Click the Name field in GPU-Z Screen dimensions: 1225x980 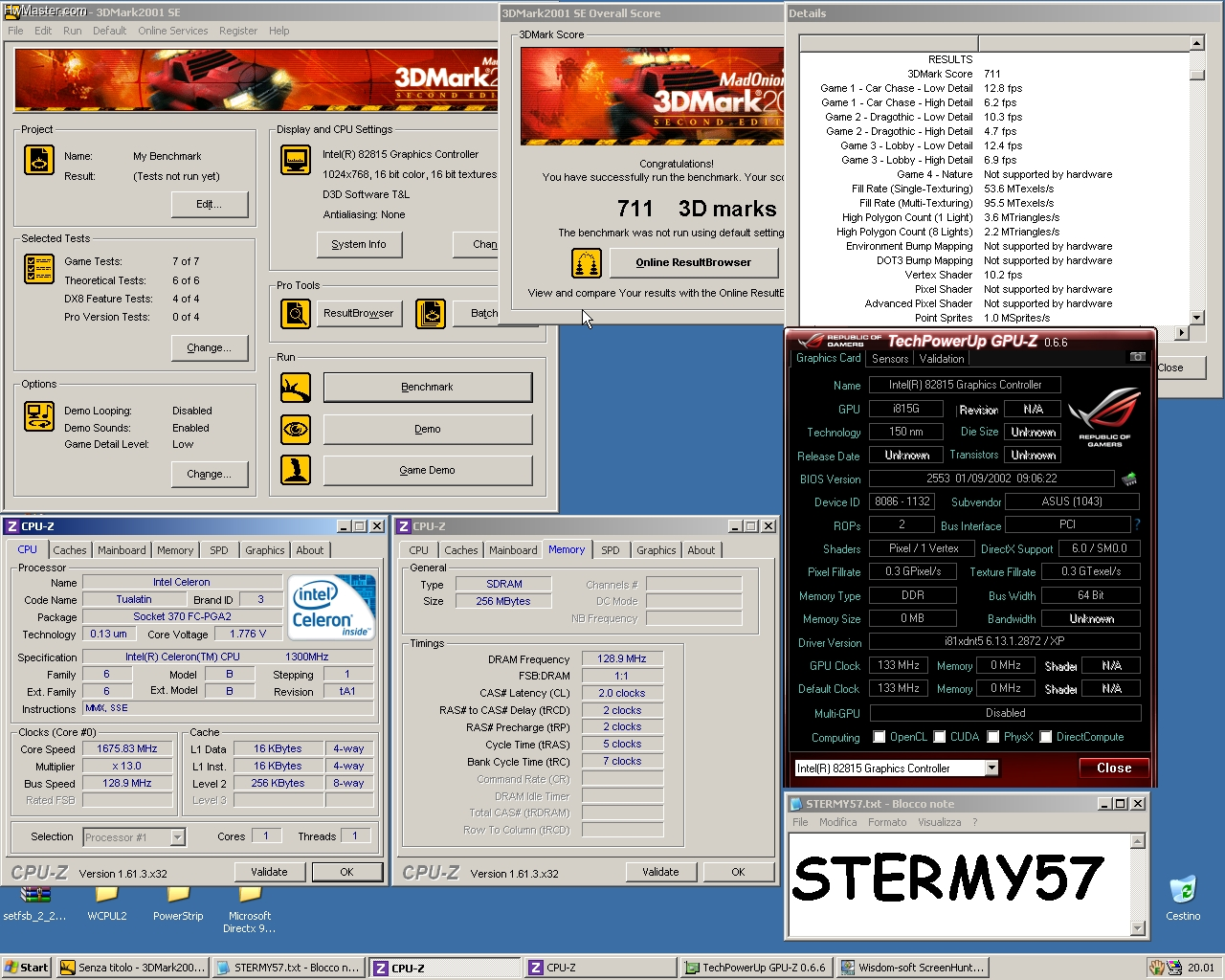pos(965,385)
